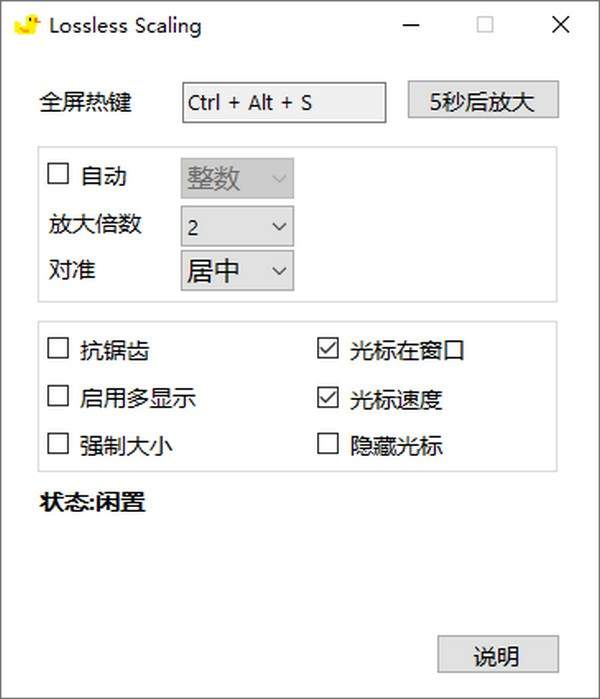Click the 全屏热键 label
This screenshot has width=600, height=699.
point(85,102)
